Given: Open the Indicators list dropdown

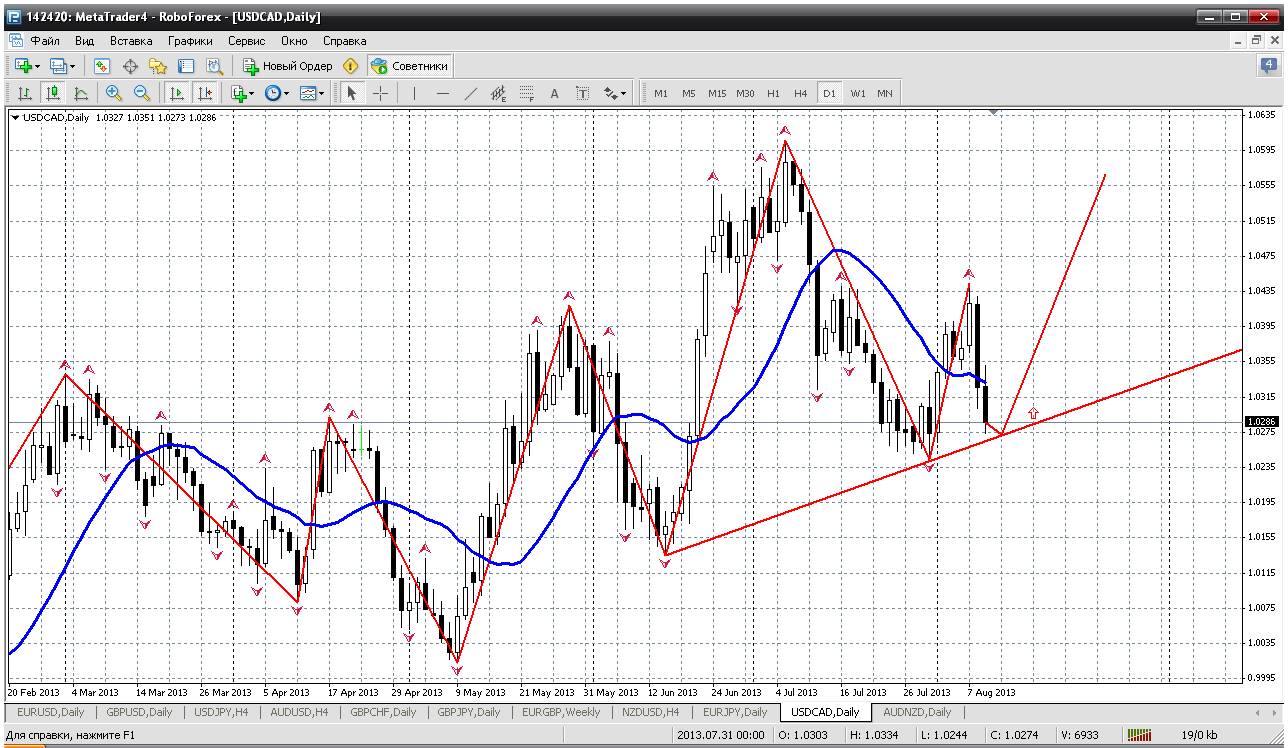Looking at the screenshot, I should pyautogui.click(x=242, y=93).
